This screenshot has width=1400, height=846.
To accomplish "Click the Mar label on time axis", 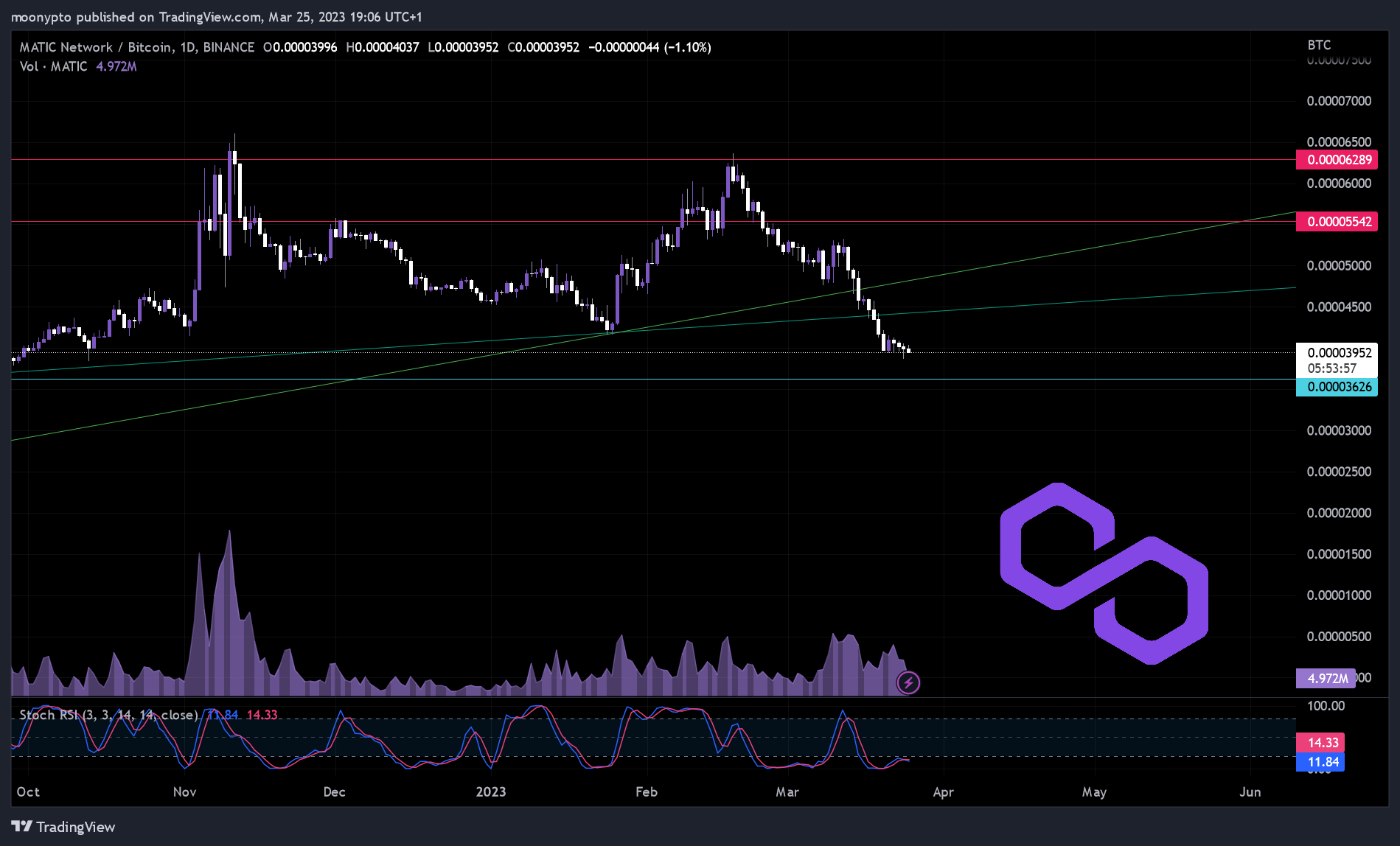I will pos(787,792).
